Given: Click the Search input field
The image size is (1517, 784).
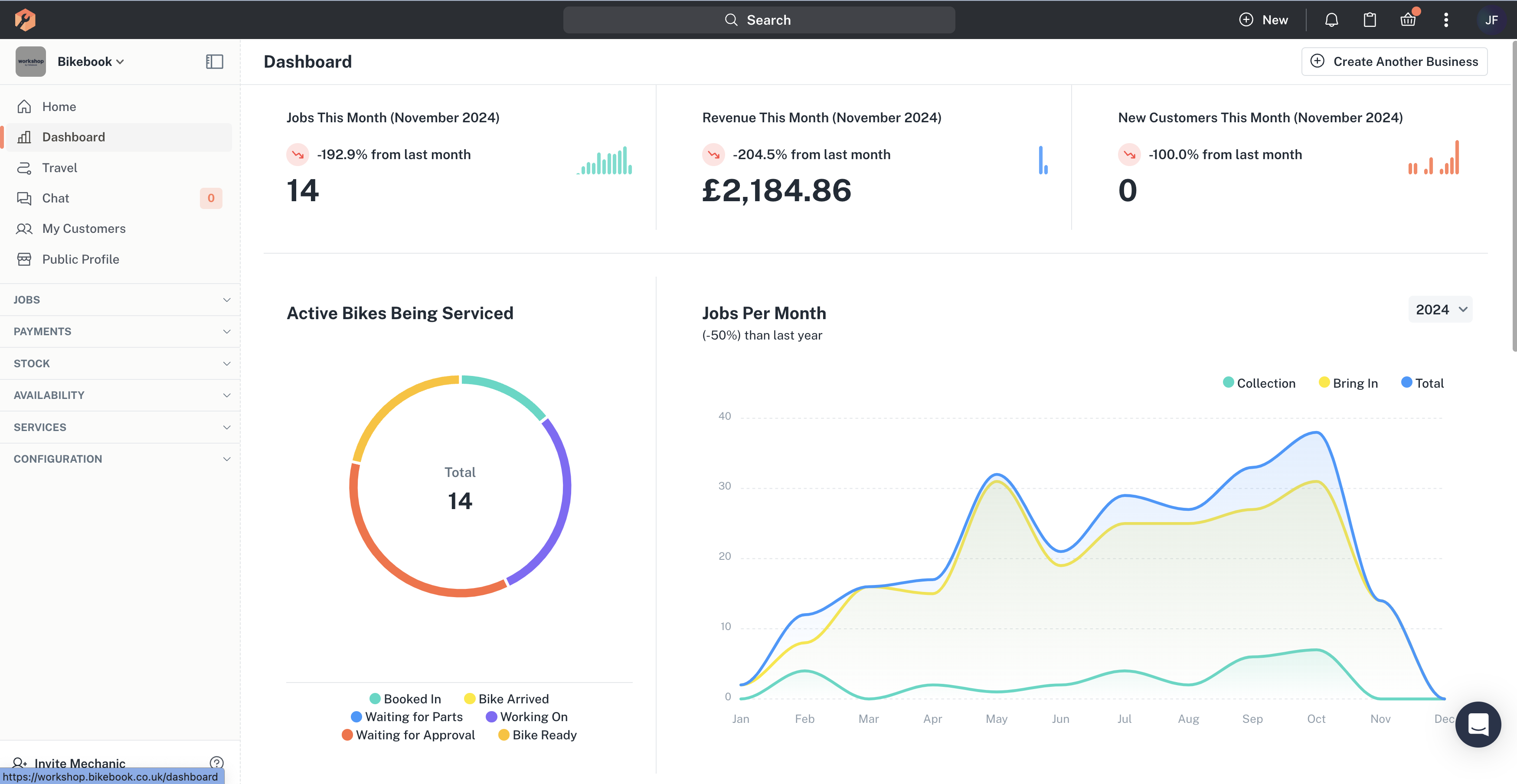Looking at the screenshot, I should [x=758, y=20].
